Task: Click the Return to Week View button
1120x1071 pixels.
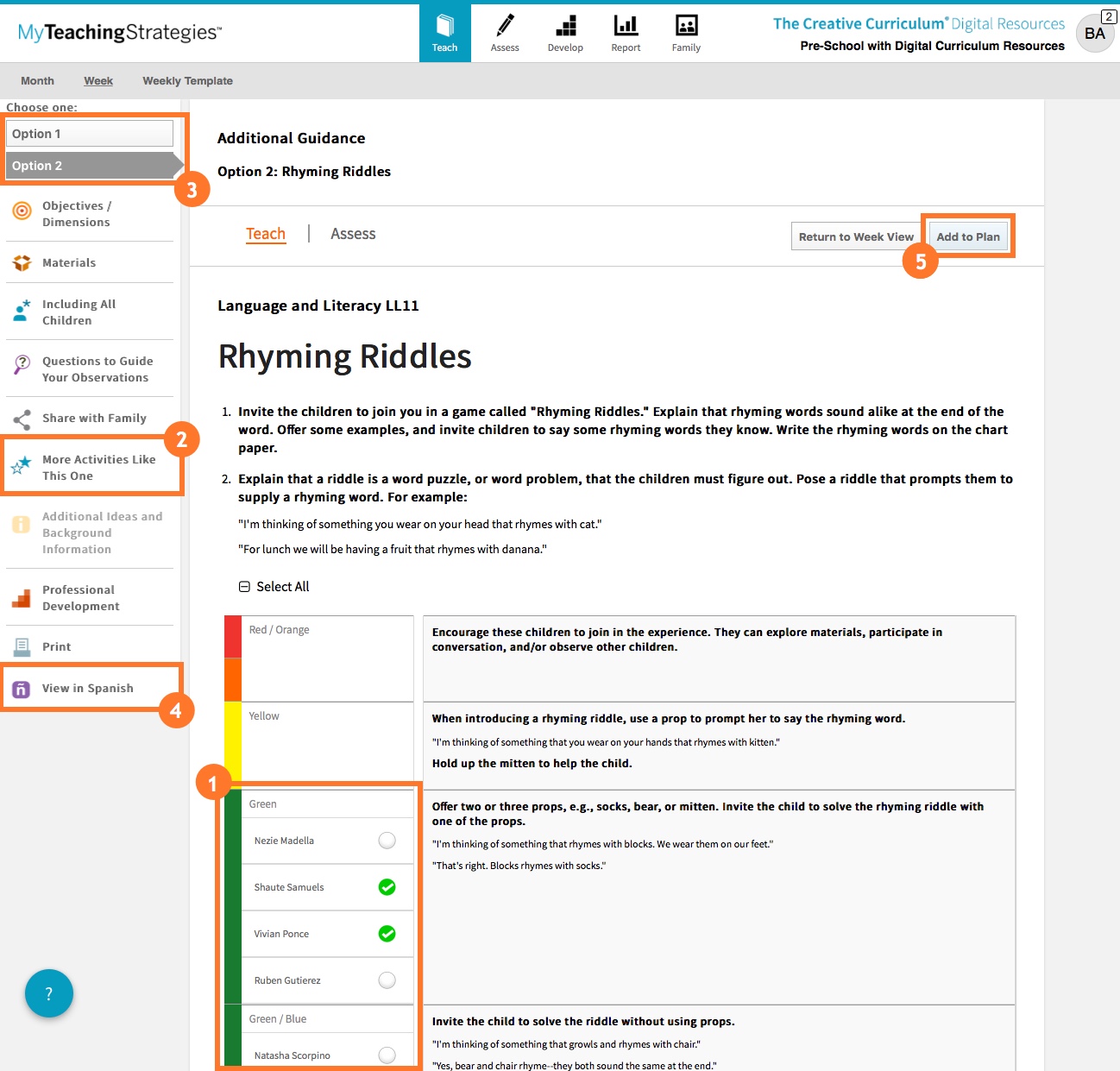Action: coord(855,236)
